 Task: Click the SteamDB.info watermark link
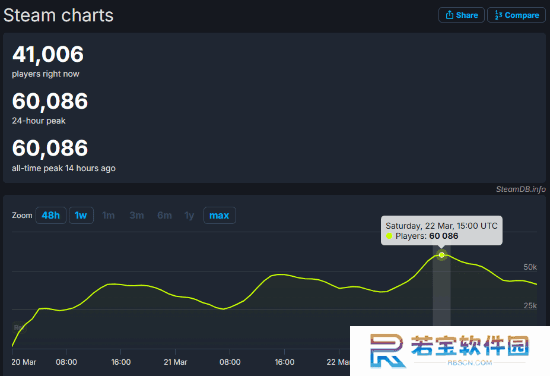tap(521, 189)
